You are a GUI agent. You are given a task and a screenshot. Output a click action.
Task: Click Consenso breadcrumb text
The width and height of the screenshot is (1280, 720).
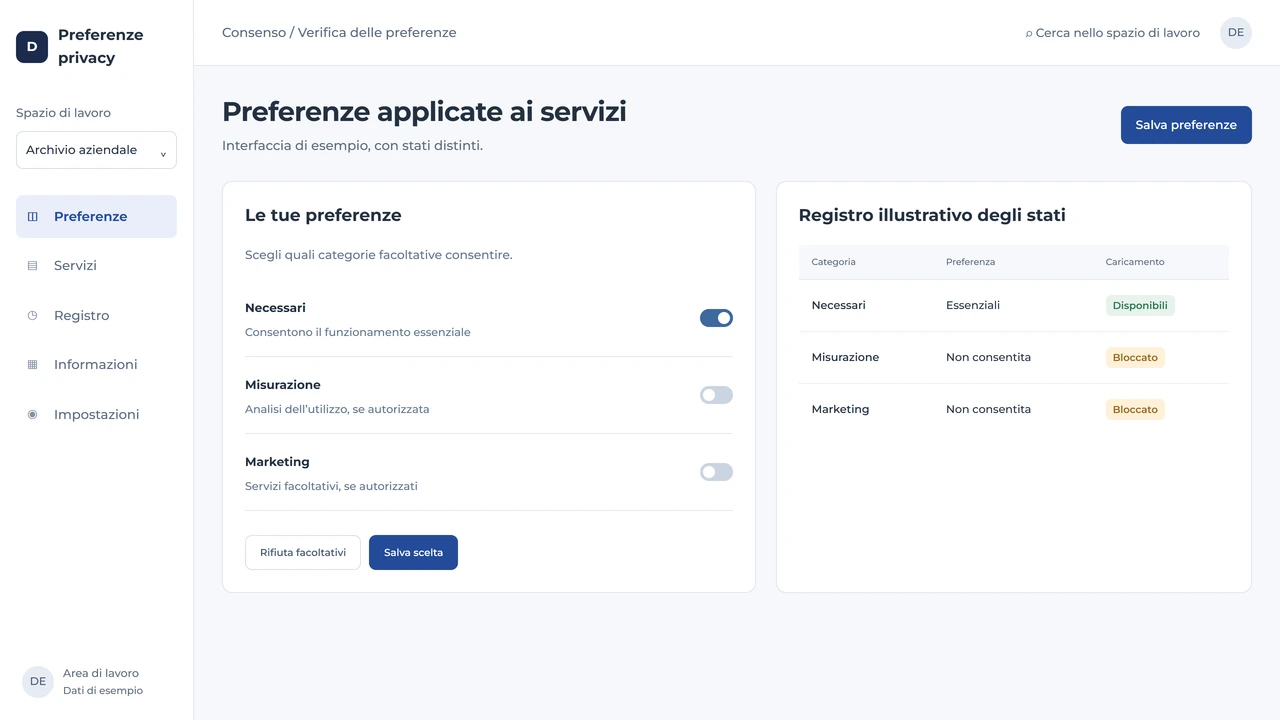tap(254, 33)
